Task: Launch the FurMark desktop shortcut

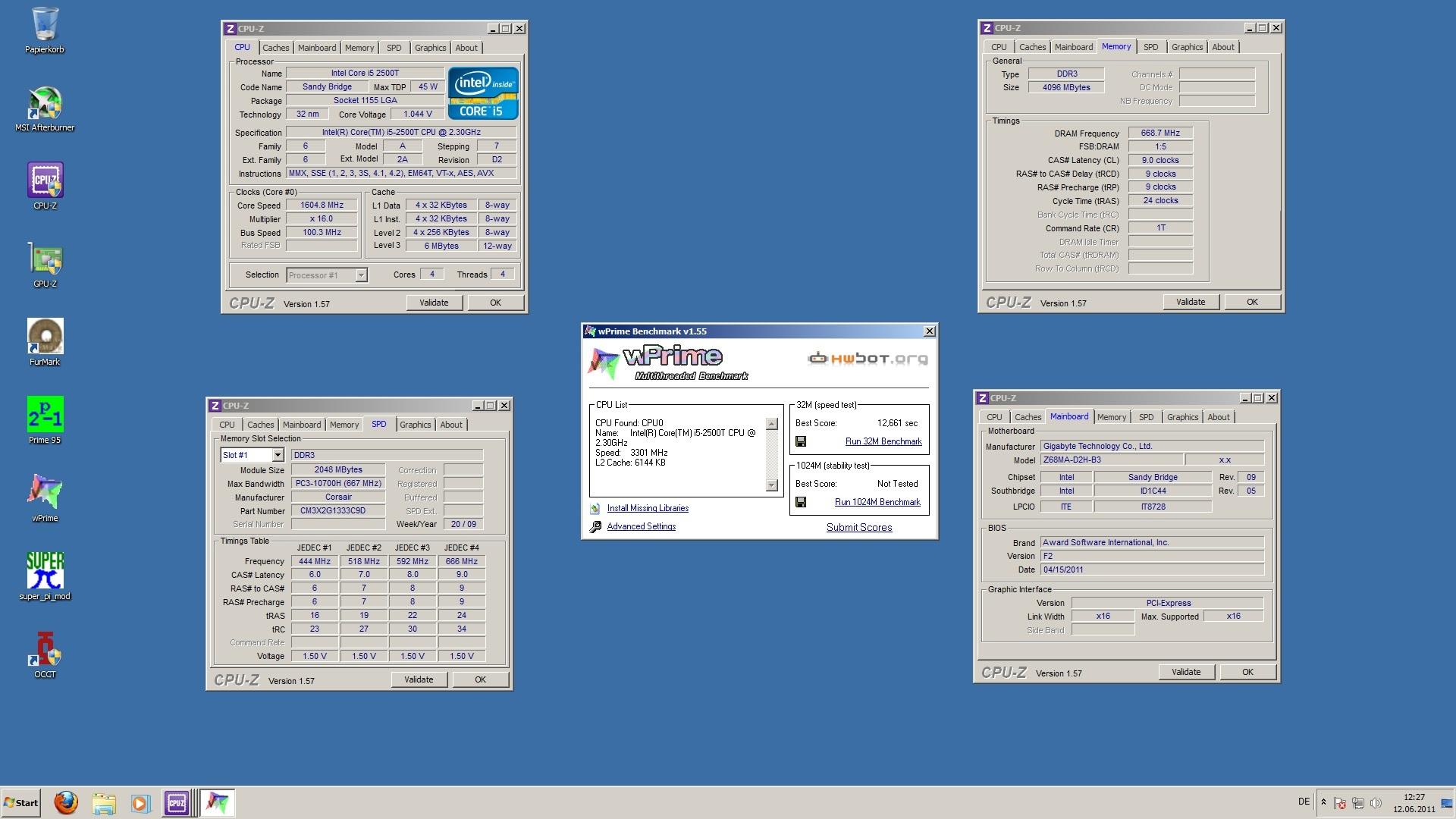Action: click(45, 343)
